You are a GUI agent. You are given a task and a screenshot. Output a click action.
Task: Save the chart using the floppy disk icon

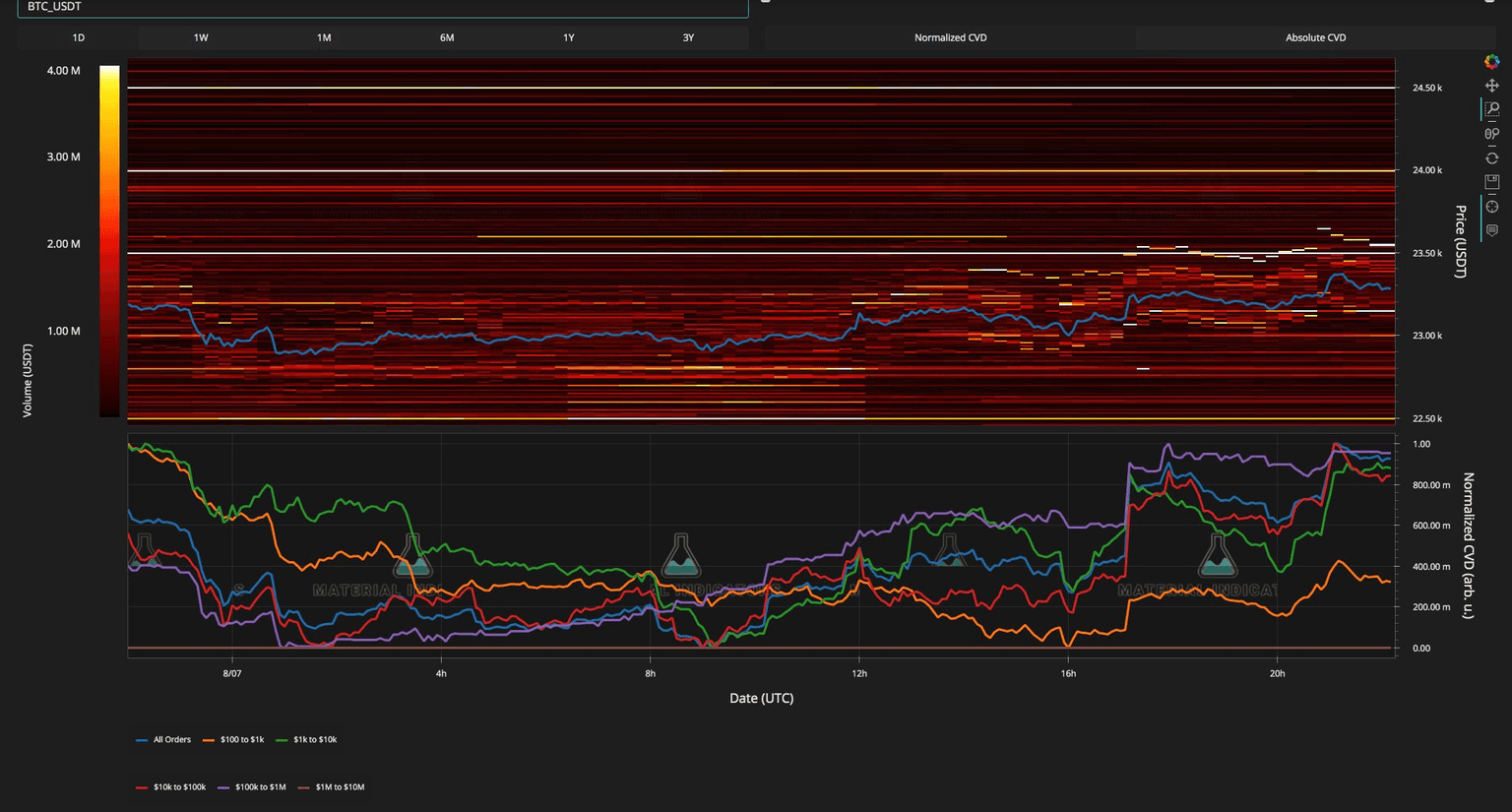(x=1492, y=181)
